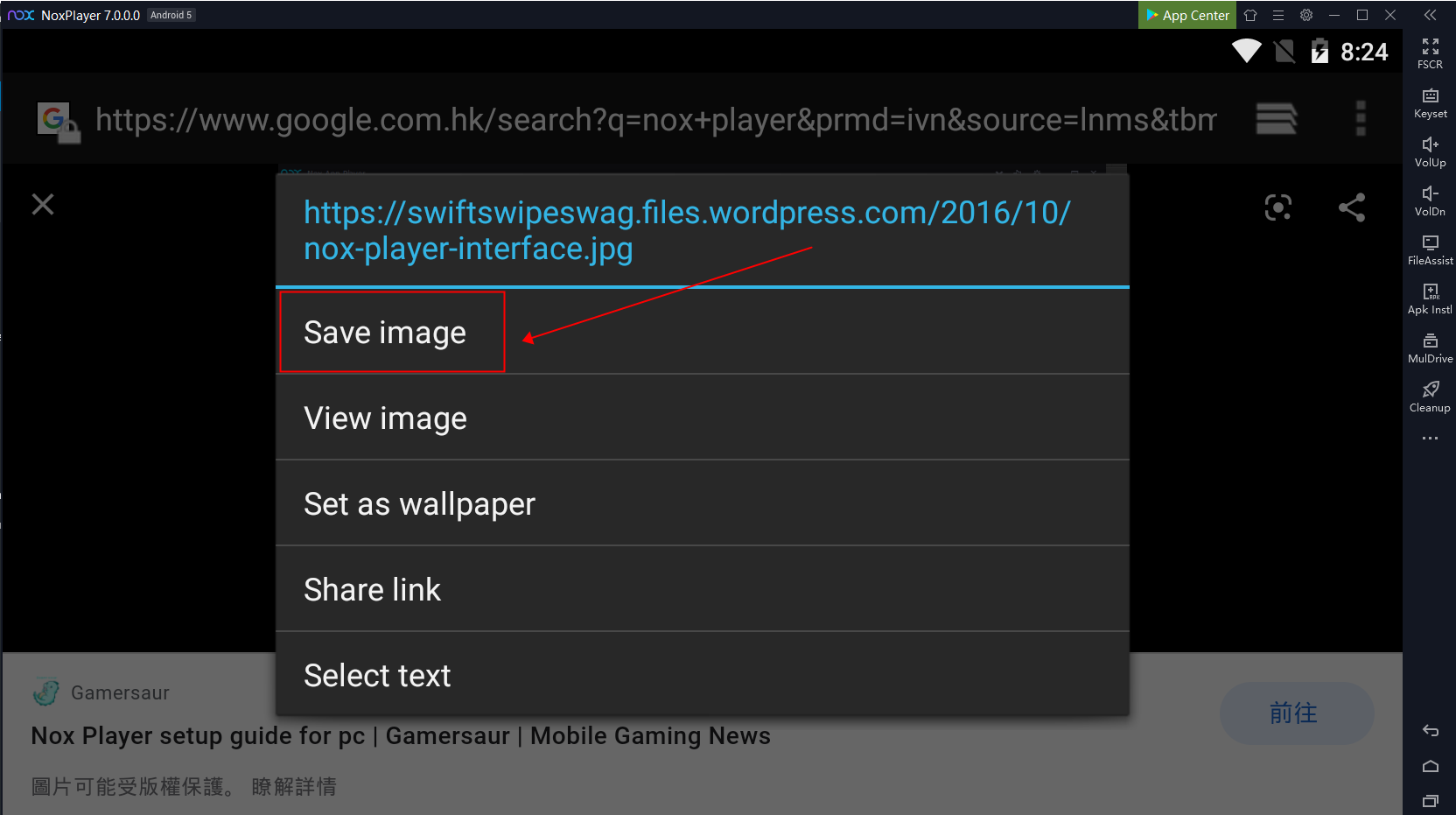
Task: Click the Gamersaur site favicon
Action: tap(46, 692)
